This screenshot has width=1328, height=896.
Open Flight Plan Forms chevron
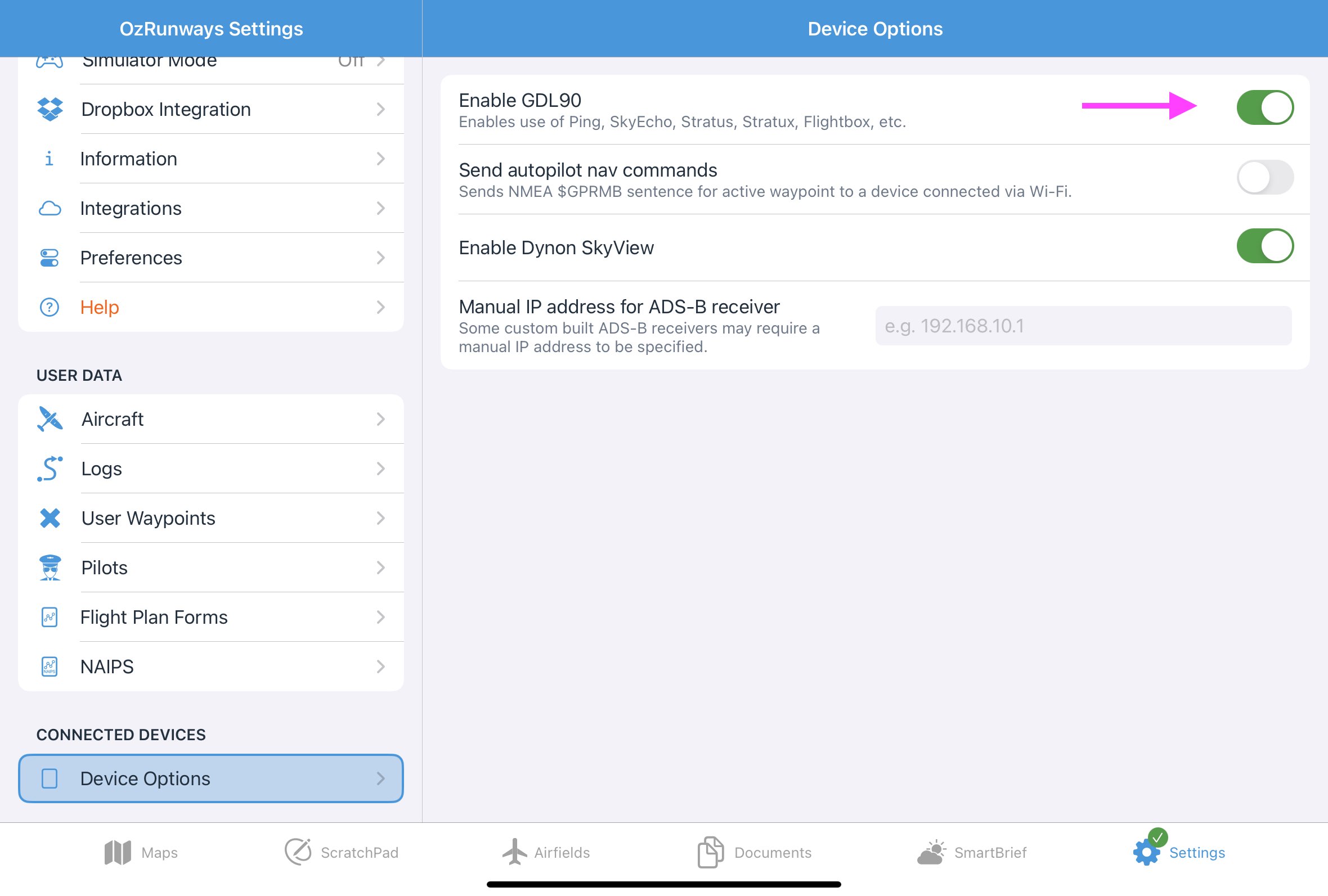(380, 618)
